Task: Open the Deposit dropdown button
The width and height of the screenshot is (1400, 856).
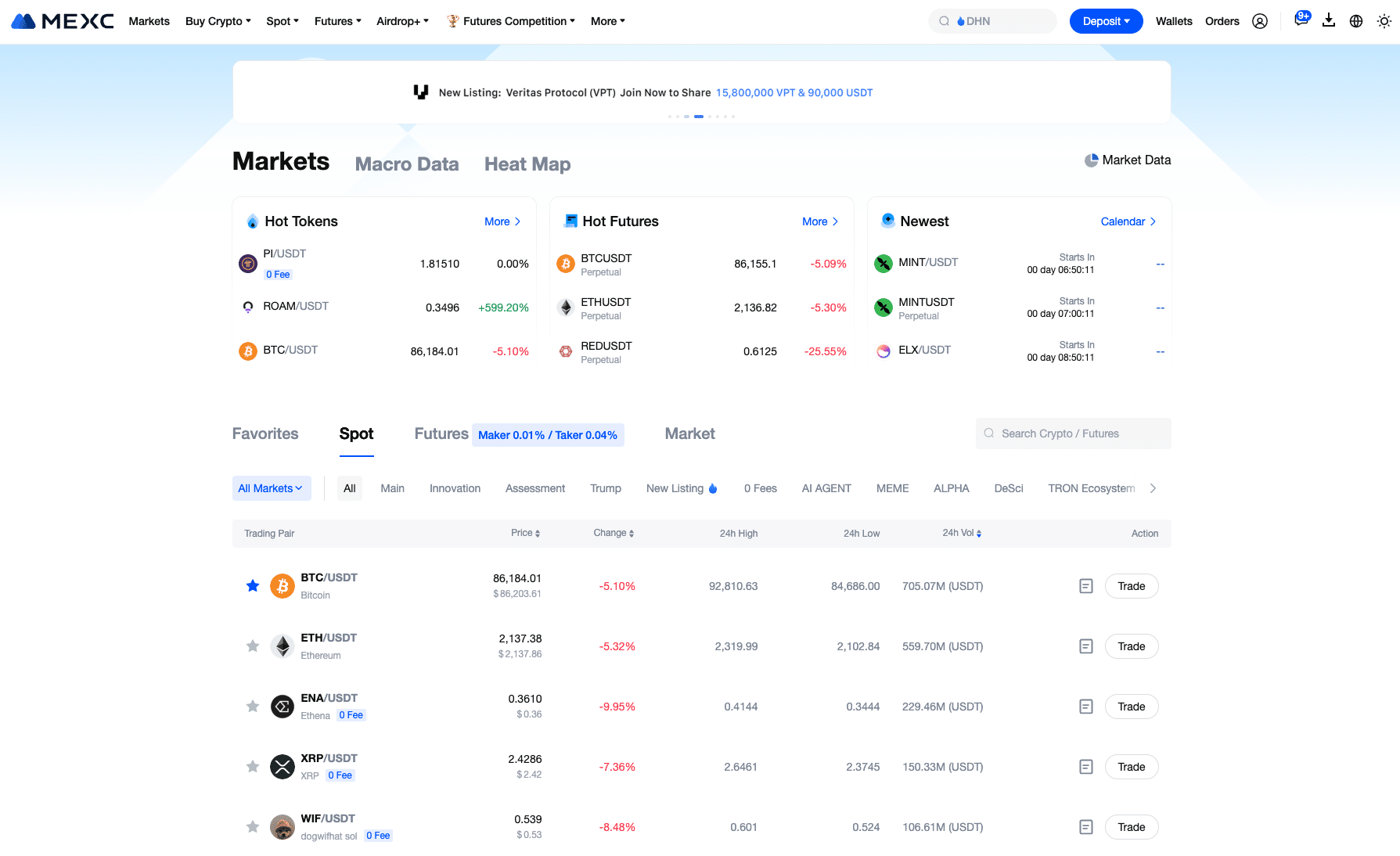Action: click(x=1106, y=21)
